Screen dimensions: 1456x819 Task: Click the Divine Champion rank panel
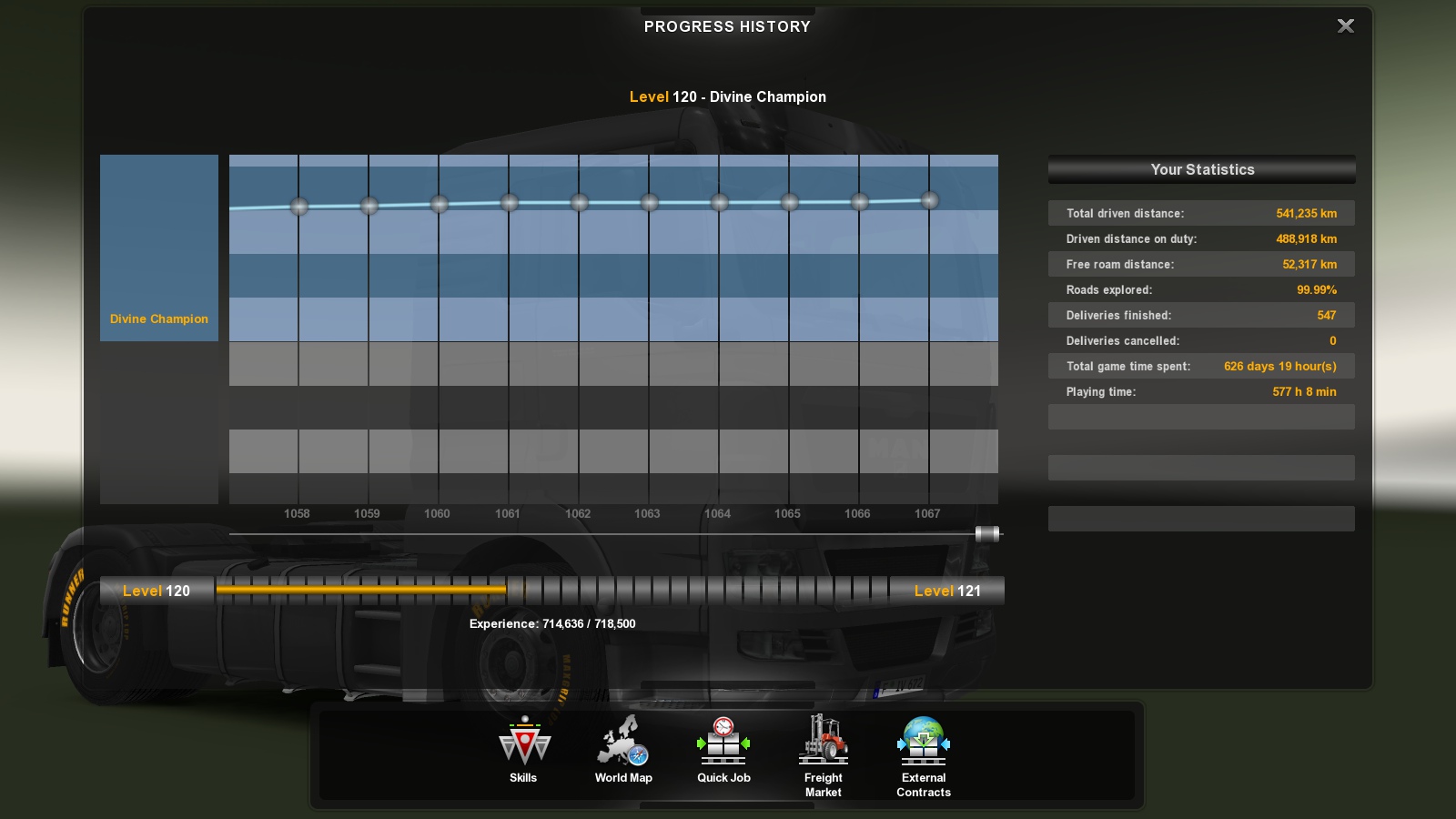(159, 248)
